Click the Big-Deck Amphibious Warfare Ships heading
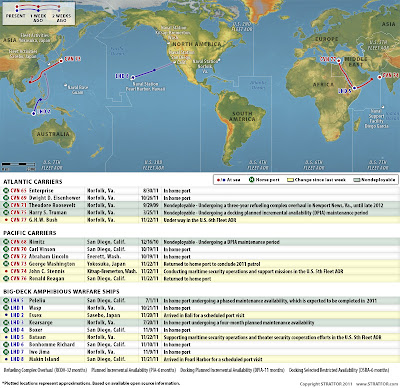400x388 pixels. 61,292
